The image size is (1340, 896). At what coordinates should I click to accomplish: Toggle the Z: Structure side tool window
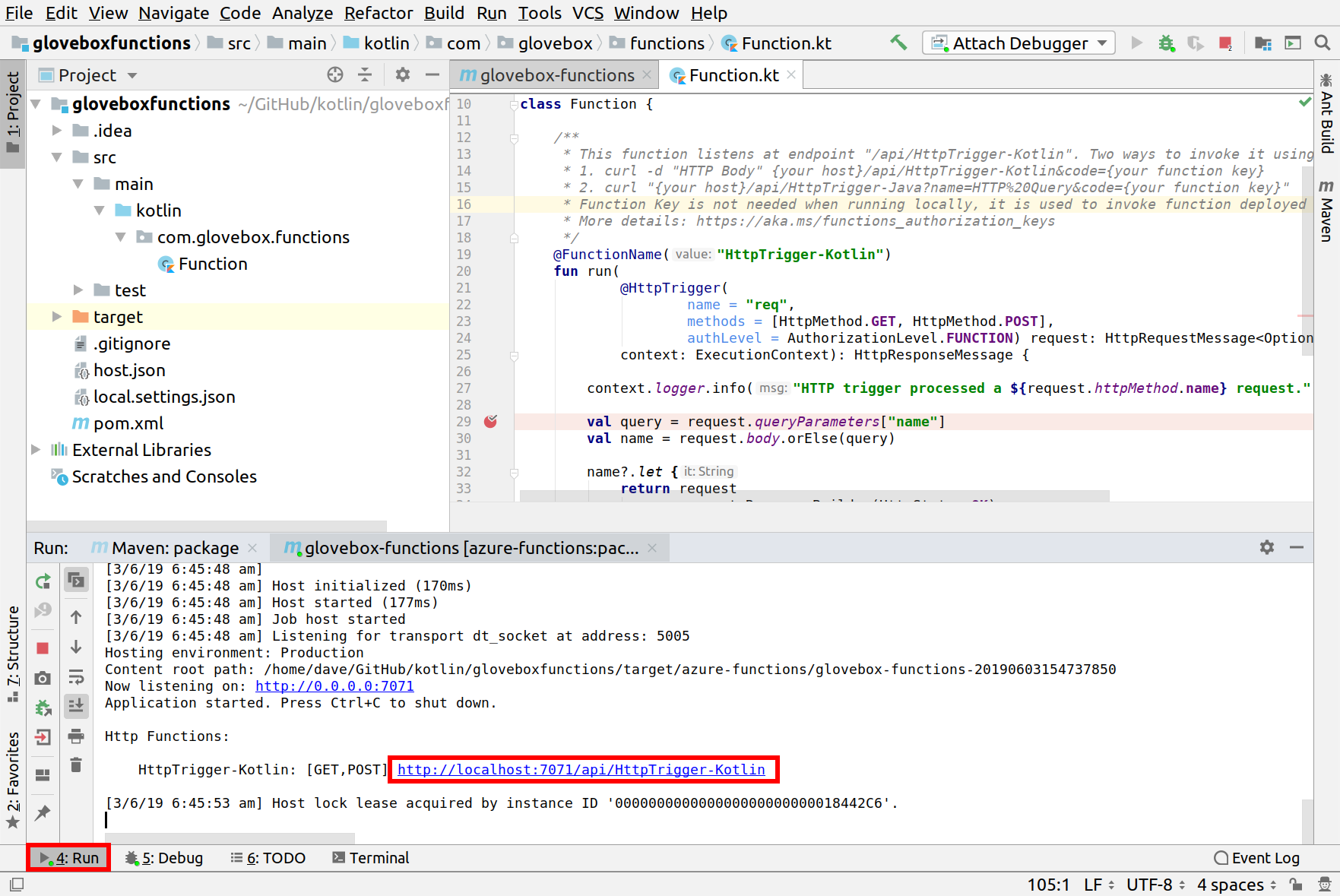[13, 655]
